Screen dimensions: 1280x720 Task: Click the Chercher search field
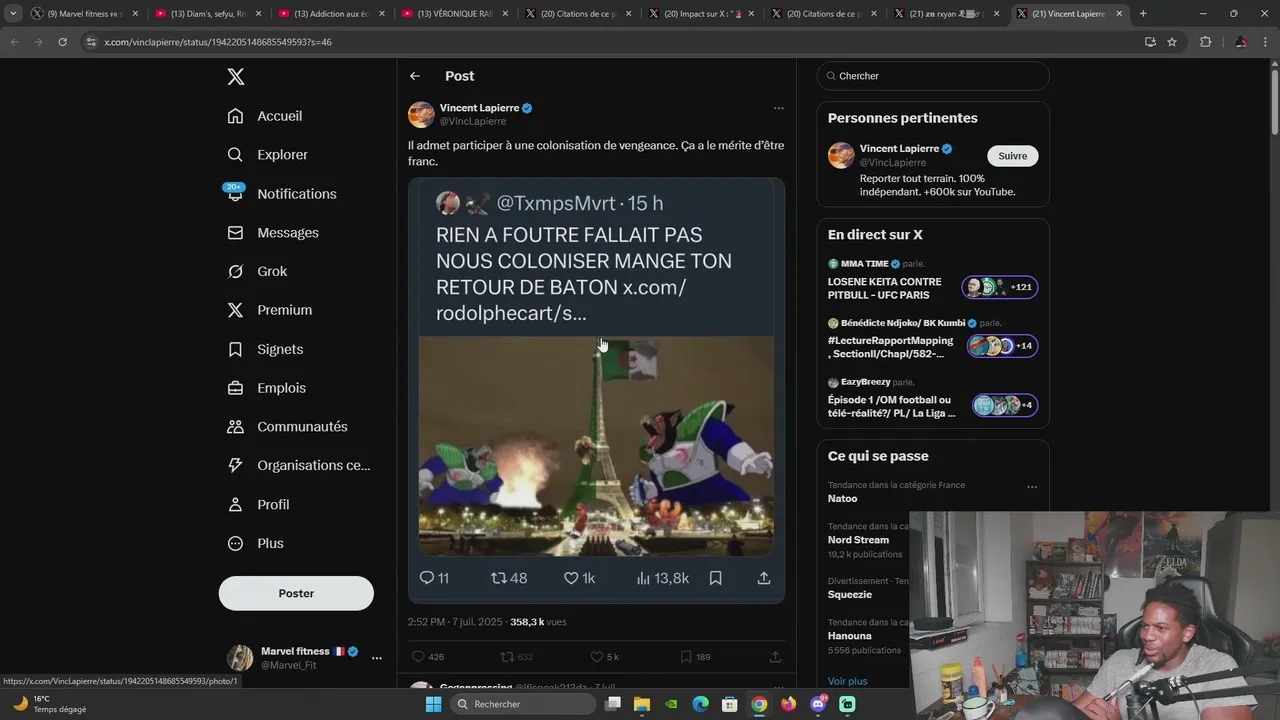tap(933, 76)
